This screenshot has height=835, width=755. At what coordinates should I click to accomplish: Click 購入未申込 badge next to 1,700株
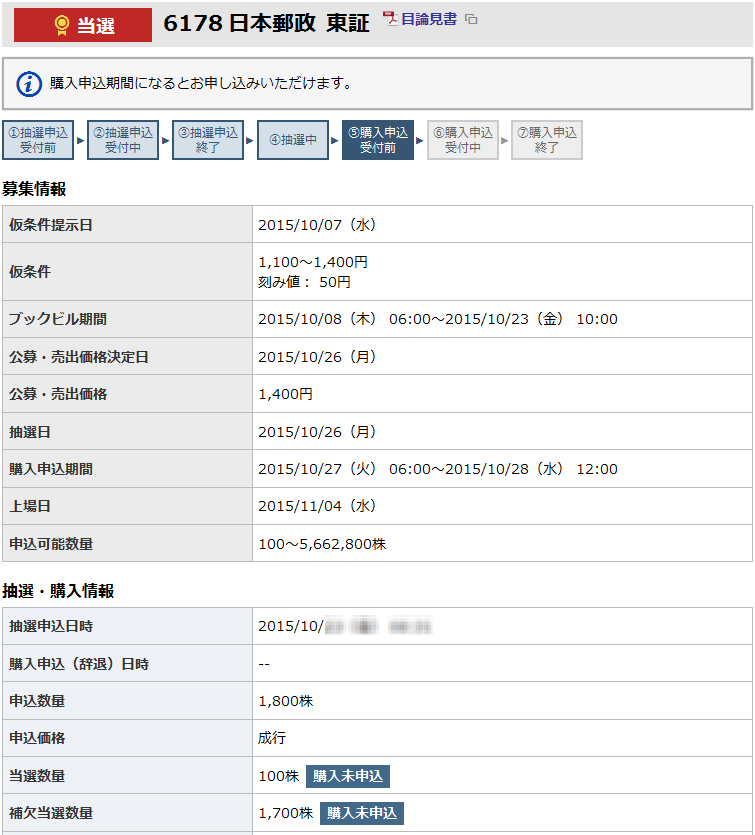coord(362,813)
